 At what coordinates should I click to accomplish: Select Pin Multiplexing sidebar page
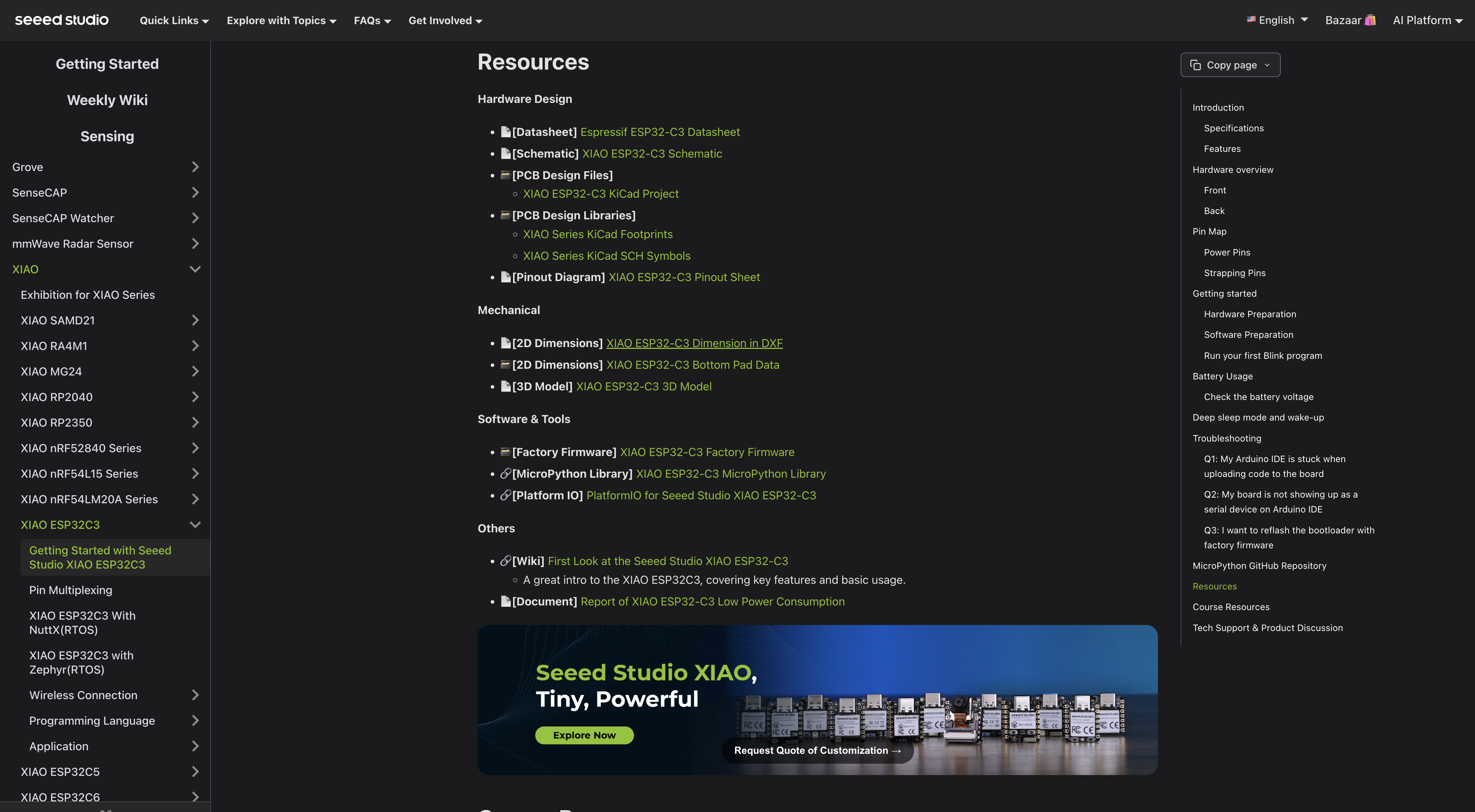click(x=70, y=590)
